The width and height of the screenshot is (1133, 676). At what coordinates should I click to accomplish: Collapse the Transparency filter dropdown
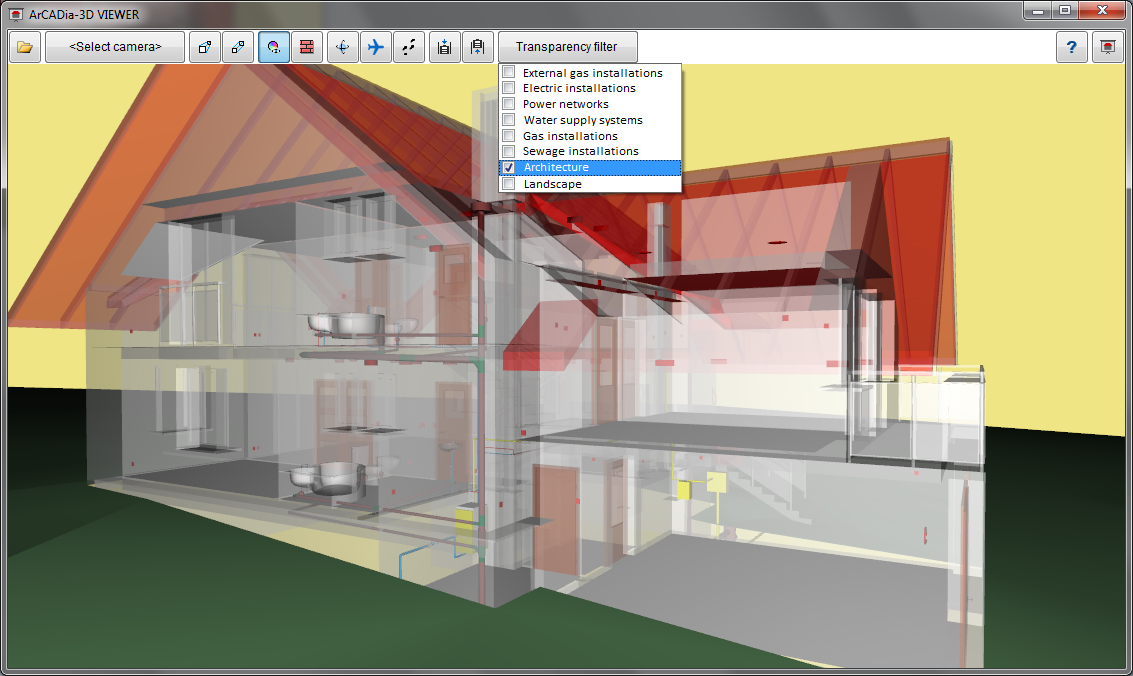pyautogui.click(x=566, y=47)
